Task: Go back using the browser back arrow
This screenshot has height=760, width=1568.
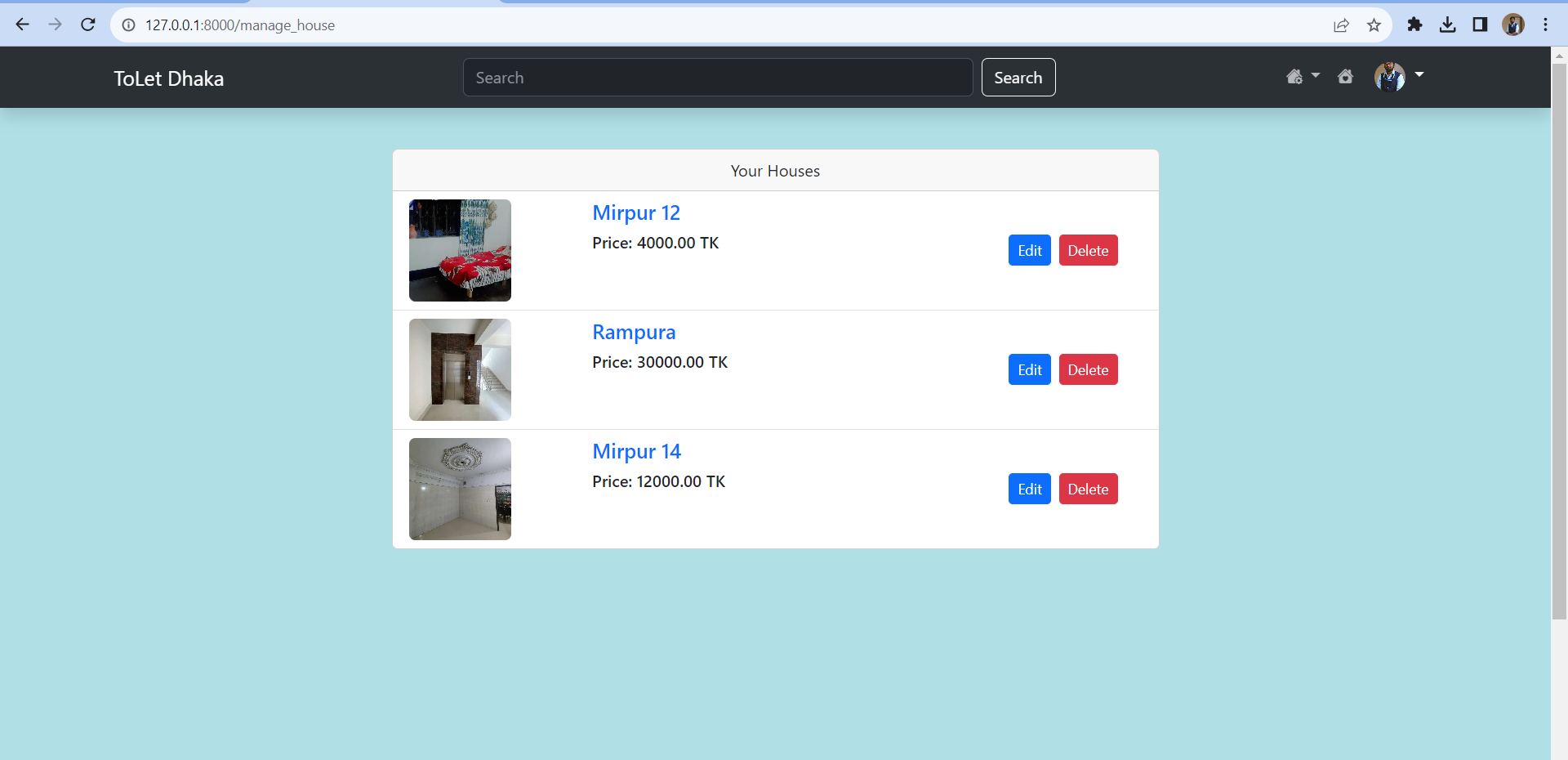Action: click(x=22, y=25)
